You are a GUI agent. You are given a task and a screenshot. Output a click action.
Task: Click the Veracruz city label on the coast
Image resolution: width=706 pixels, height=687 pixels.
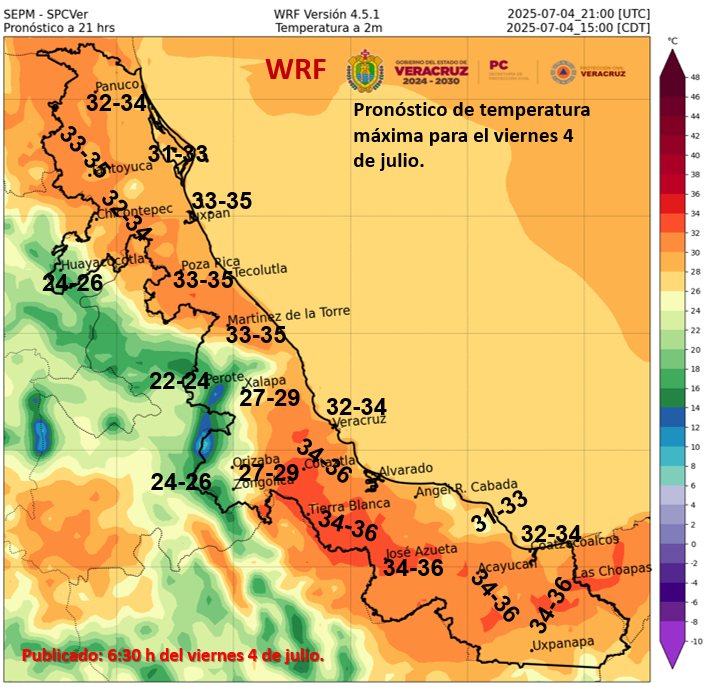click(x=358, y=422)
